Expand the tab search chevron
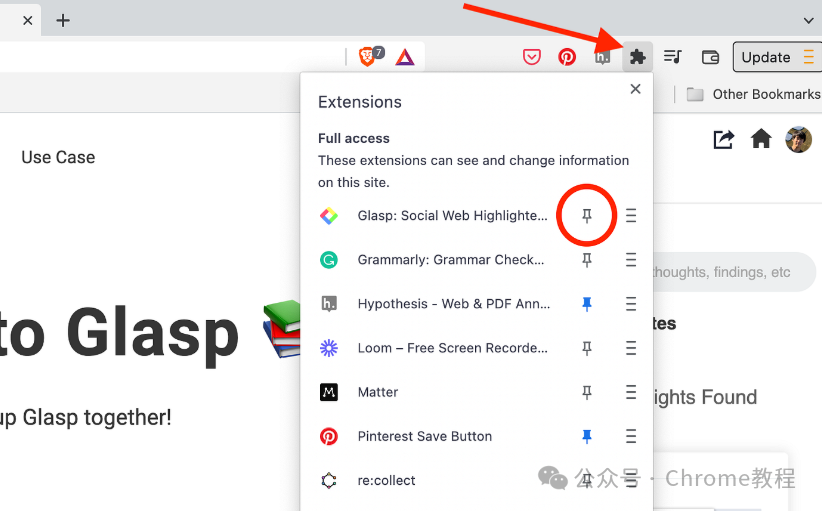Image resolution: width=822 pixels, height=511 pixels. [808, 20]
